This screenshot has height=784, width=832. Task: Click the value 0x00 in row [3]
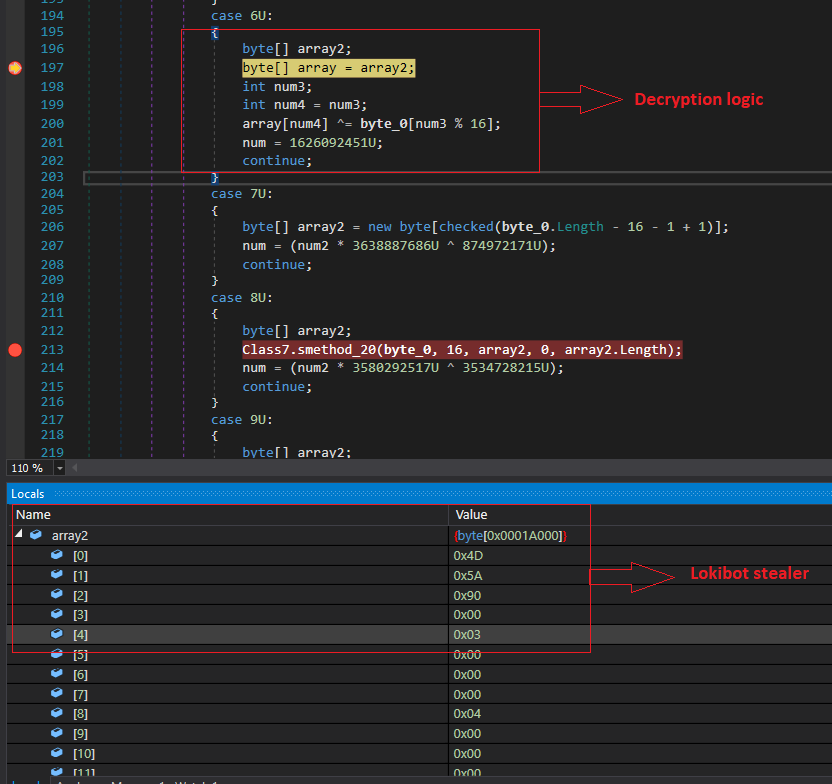pyautogui.click(x=467, y=615)
